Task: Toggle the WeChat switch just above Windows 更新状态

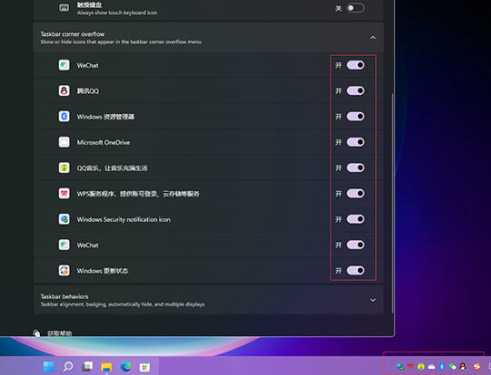Action: click(x=355, y=245)
